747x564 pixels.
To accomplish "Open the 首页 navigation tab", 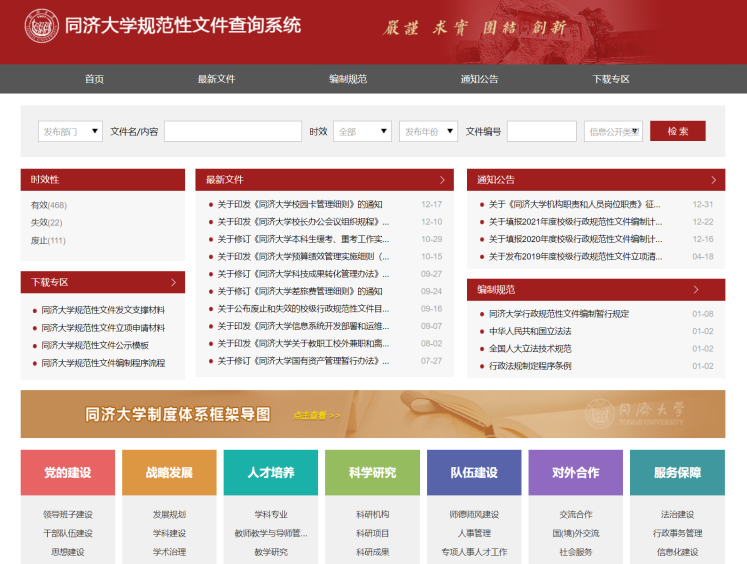I will click(x=94, y=79).
